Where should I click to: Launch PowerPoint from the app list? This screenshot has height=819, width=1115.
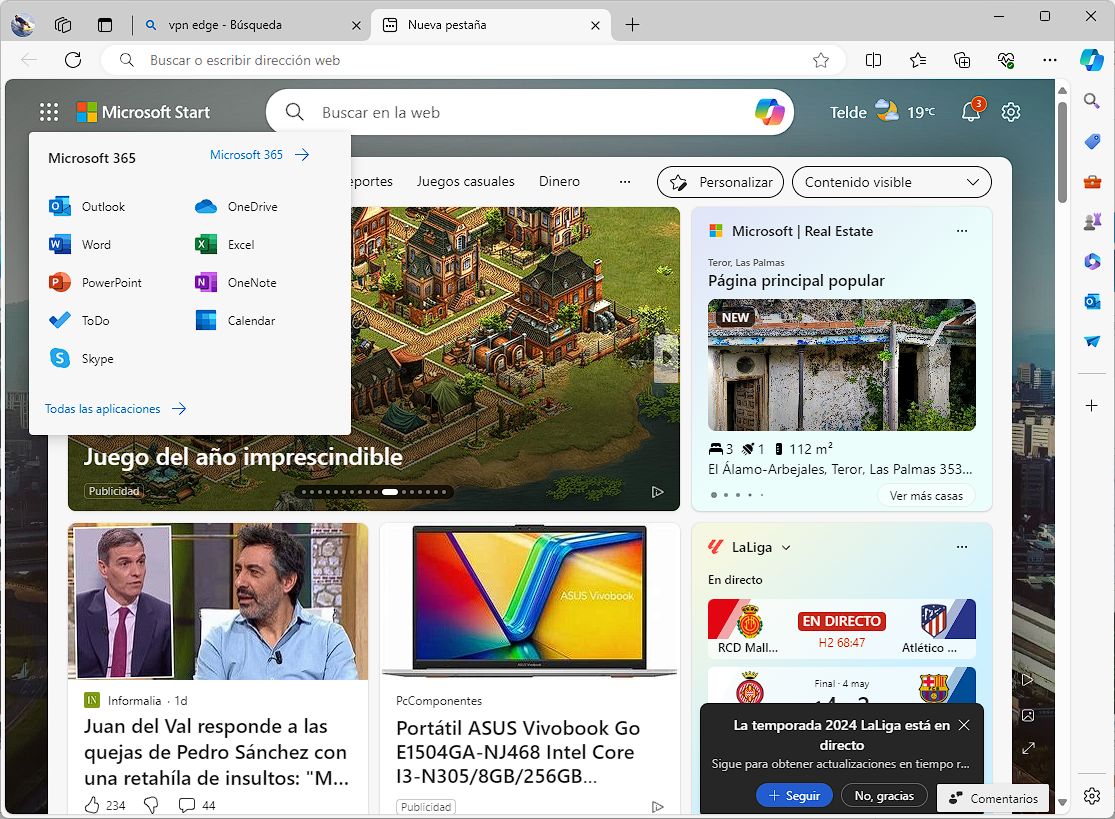coord(95,283)
